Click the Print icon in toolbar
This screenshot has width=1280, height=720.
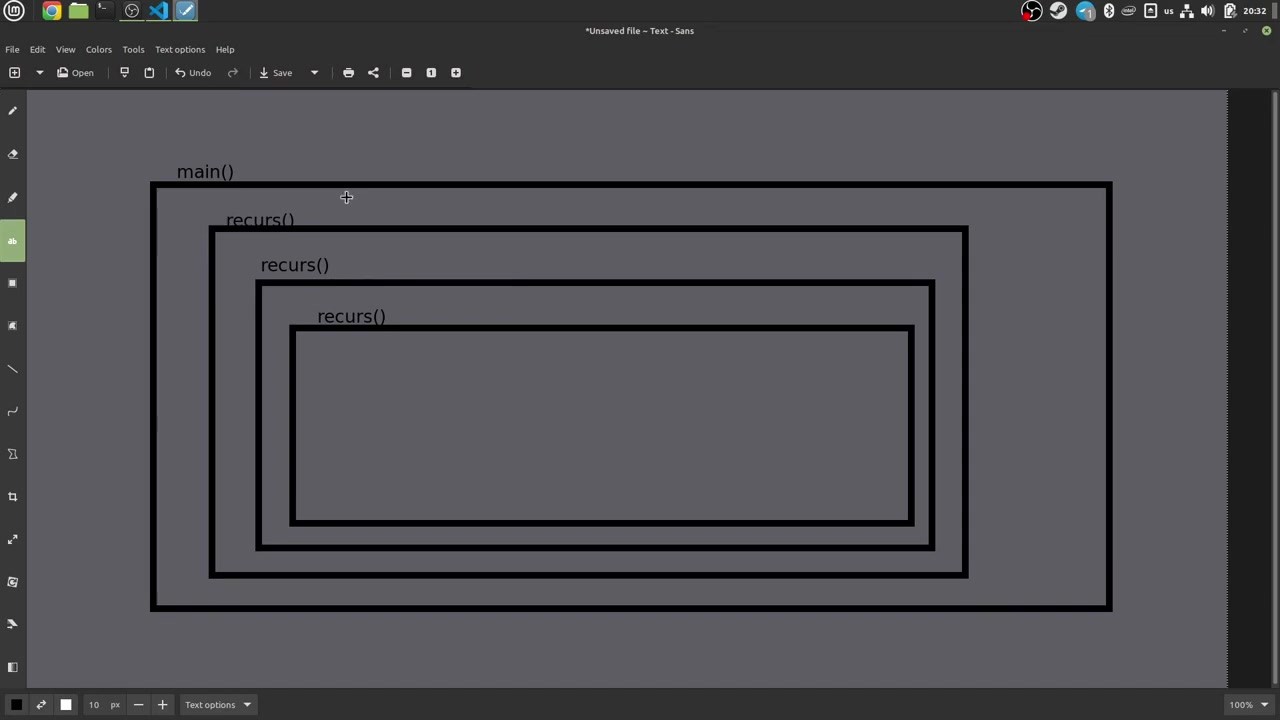tap(348, 73)
